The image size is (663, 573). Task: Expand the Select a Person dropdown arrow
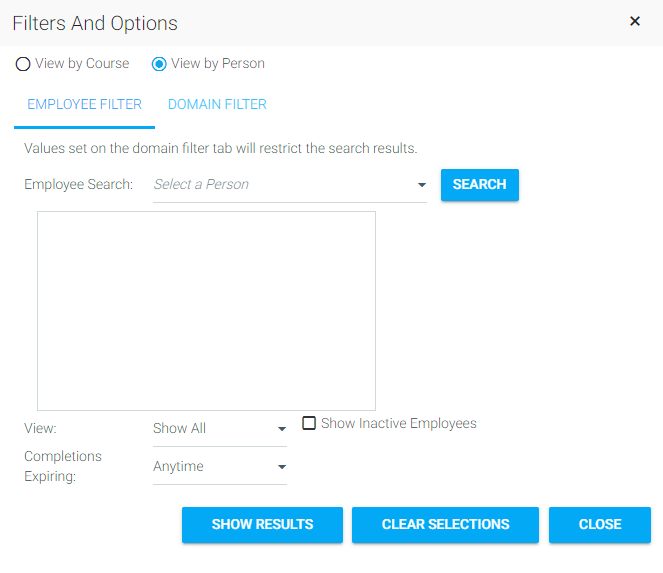point(422,185)
